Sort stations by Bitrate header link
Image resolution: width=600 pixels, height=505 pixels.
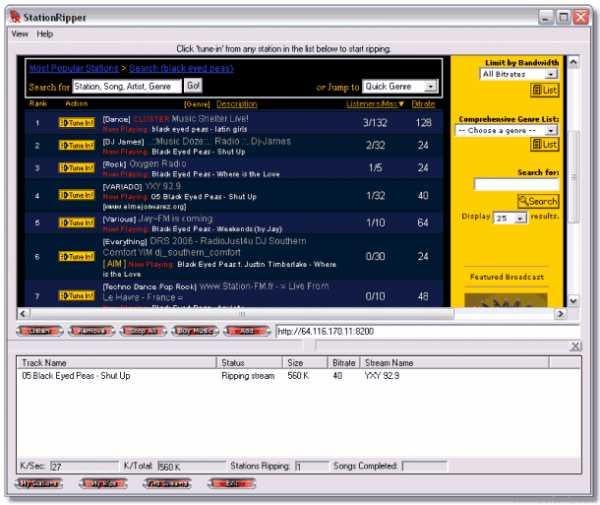(423, 104)
